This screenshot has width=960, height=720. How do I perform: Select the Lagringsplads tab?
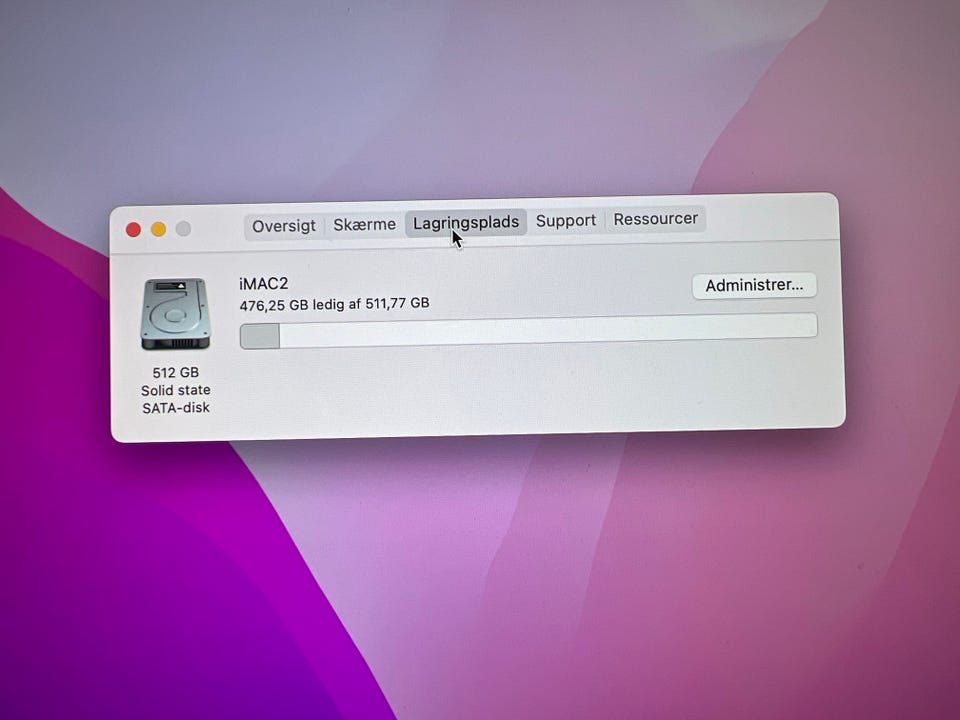click(x=466, y=223)
